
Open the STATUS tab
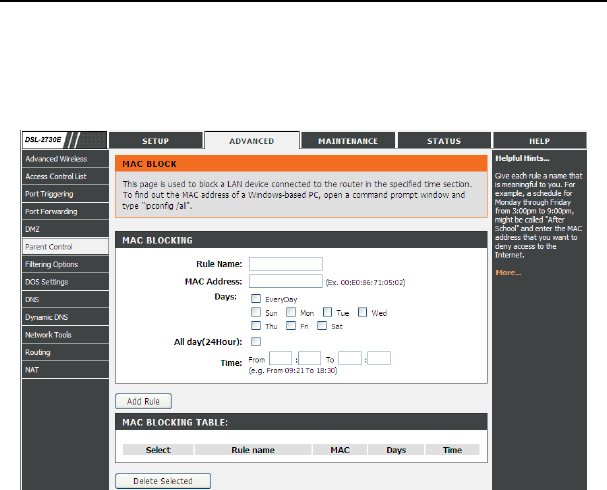444,141
